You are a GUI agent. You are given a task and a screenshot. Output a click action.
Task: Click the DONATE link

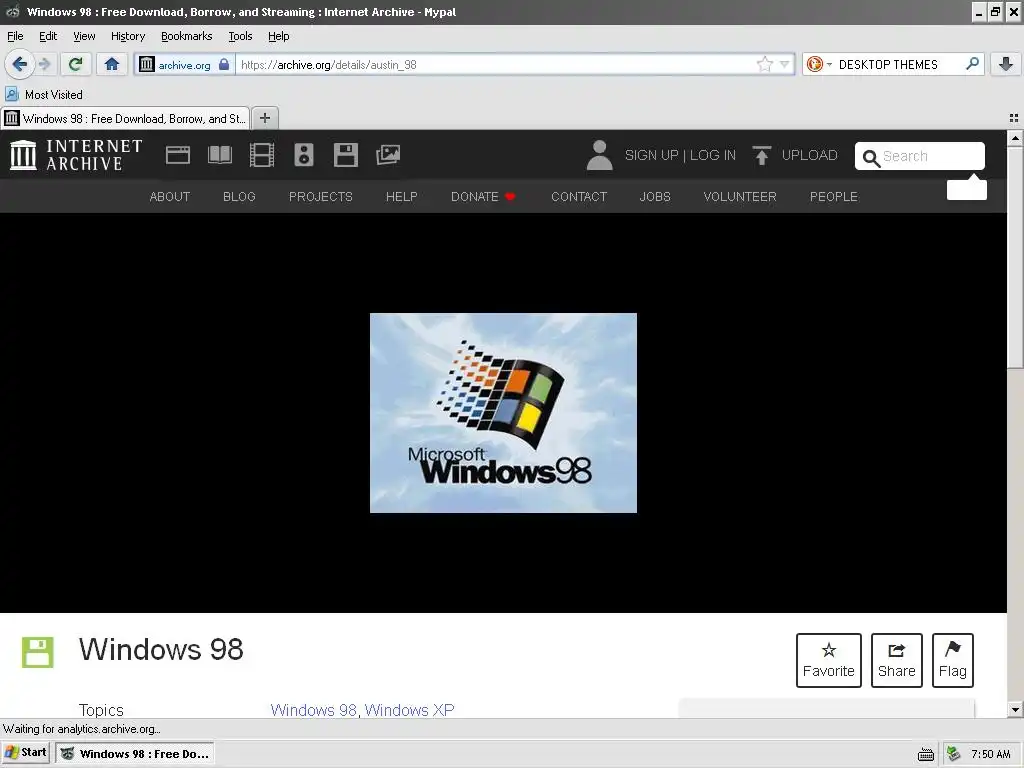[x=483, y=197]
